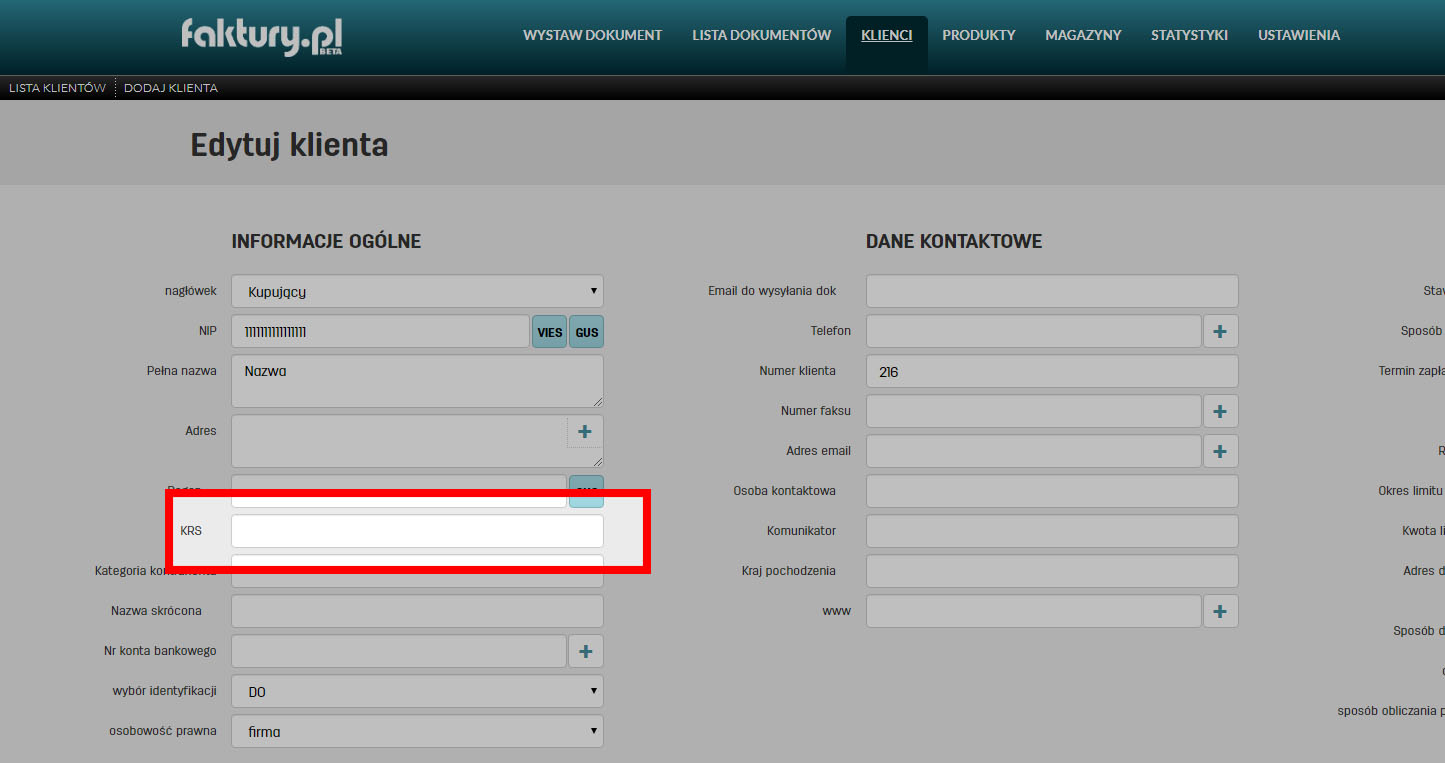Image resolution: width=1445 pixels, height=763 pixels.
Task: Focus the Numer klienta field
Action: click(1052, 371)
